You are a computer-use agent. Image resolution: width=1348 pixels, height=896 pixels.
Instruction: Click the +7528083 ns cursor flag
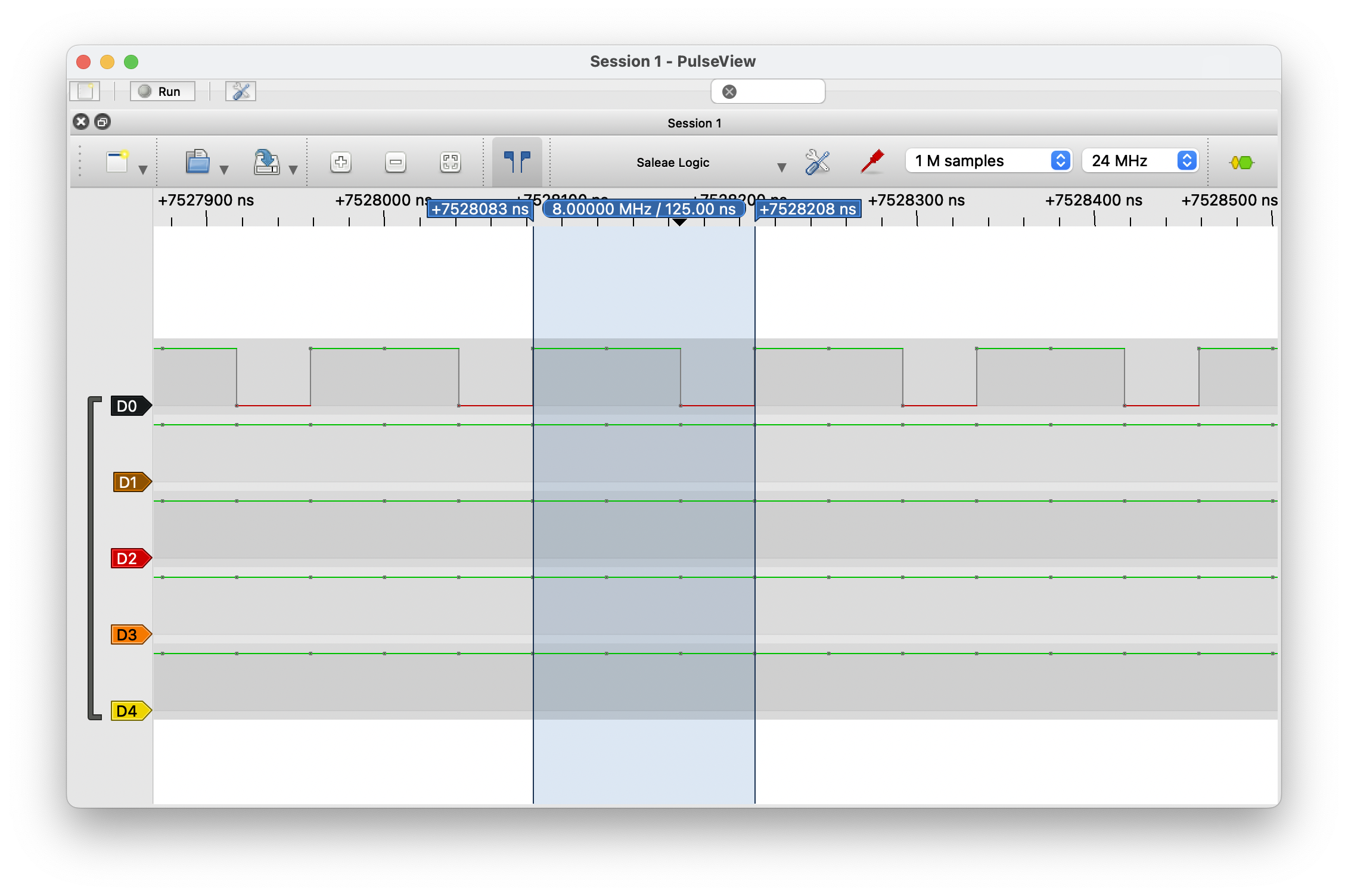(x=480, y=209)
